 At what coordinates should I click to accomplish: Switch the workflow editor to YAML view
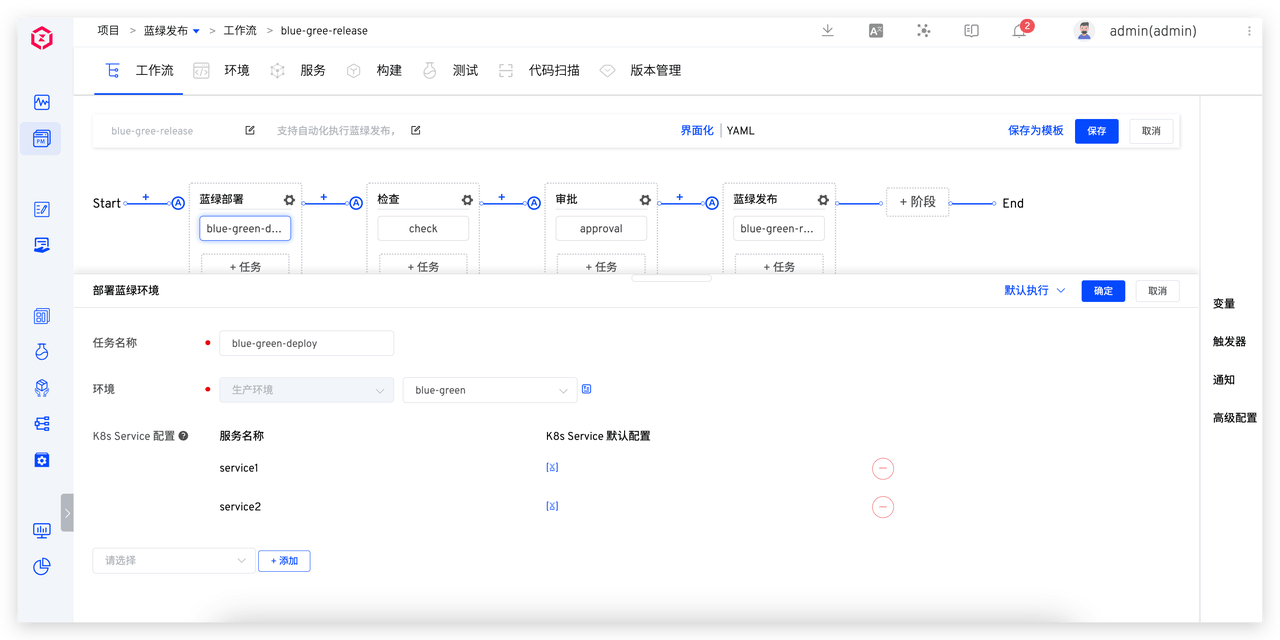coord(740,130)
